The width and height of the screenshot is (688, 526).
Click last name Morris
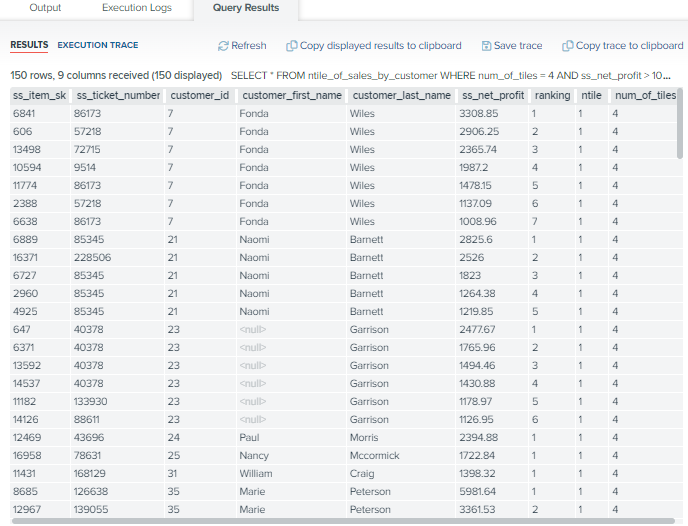coord(364,437)
